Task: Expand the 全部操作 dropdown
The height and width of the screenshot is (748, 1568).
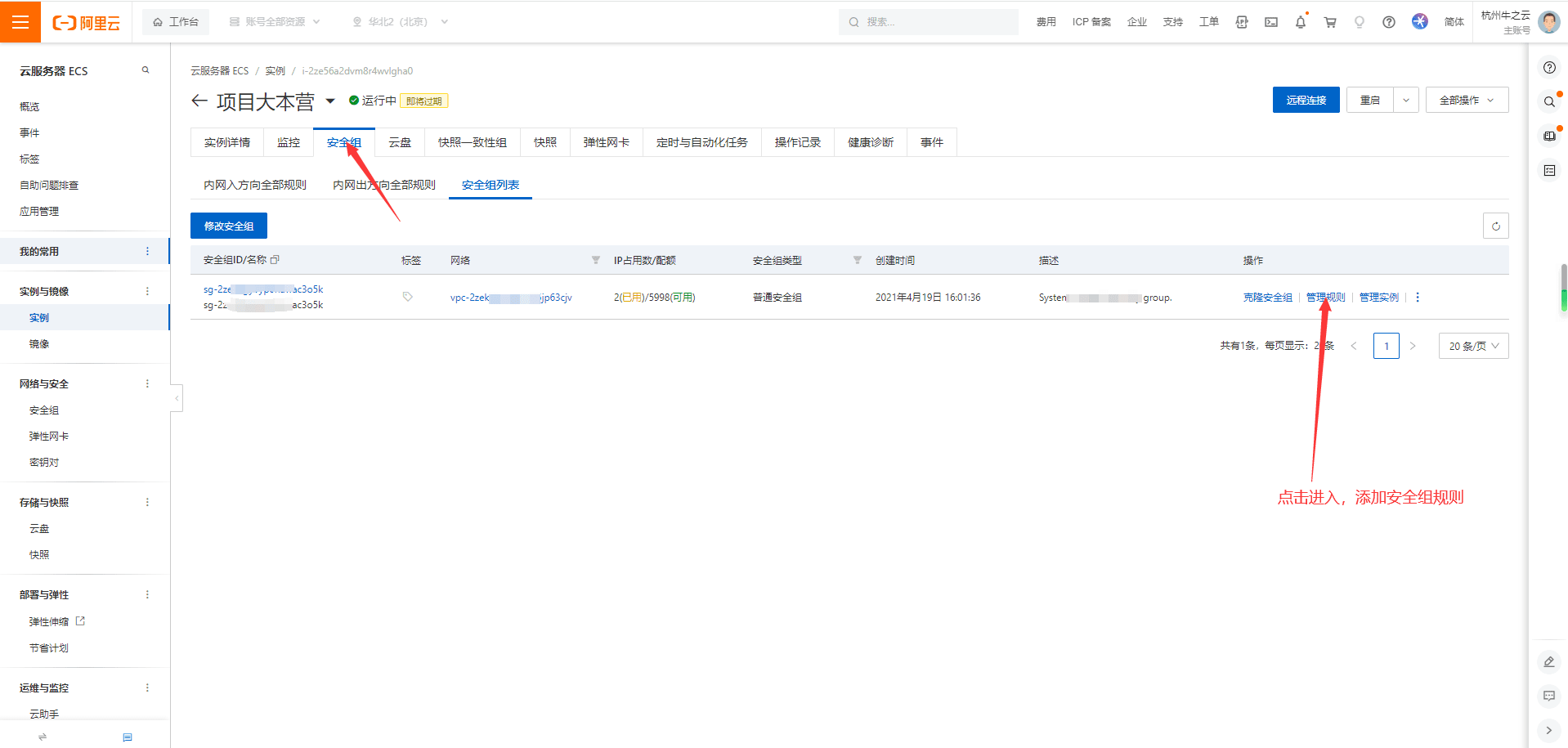Action: (x=1467, y=100)
